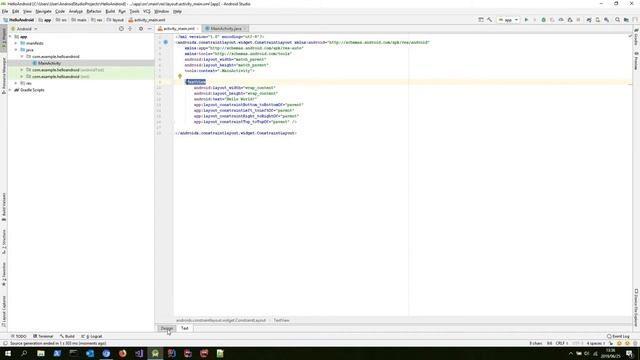Collapse the java folder
640x360 pixels.
[x=16, y=50]
